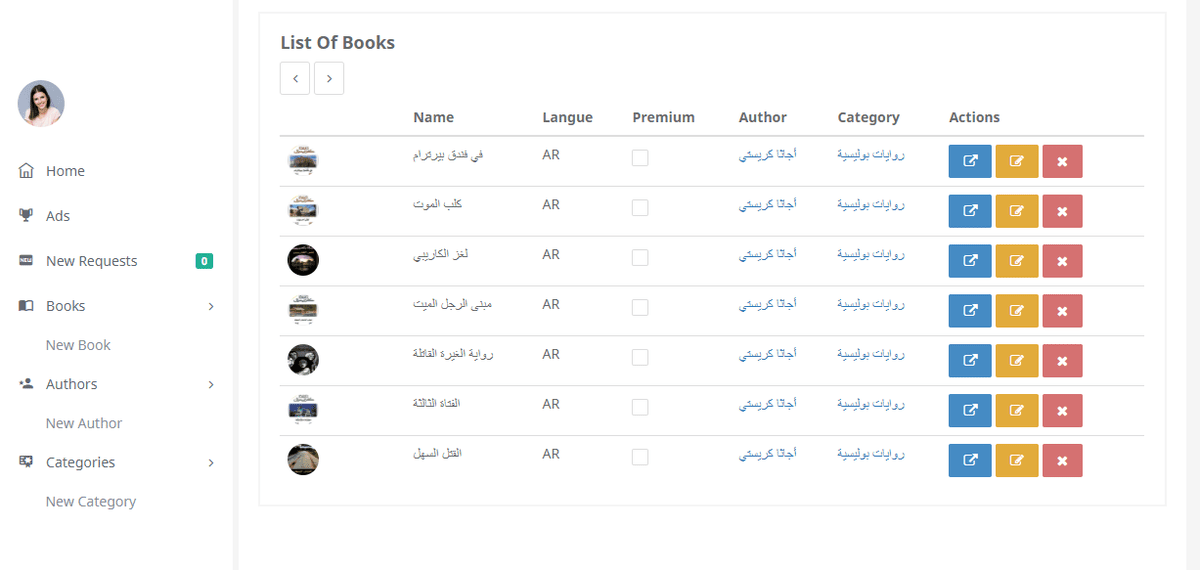Image resolution: width=1200 pixels, height=570 pixels.
Task: Select New Category under Categories
Action: [x=91, y=502]
